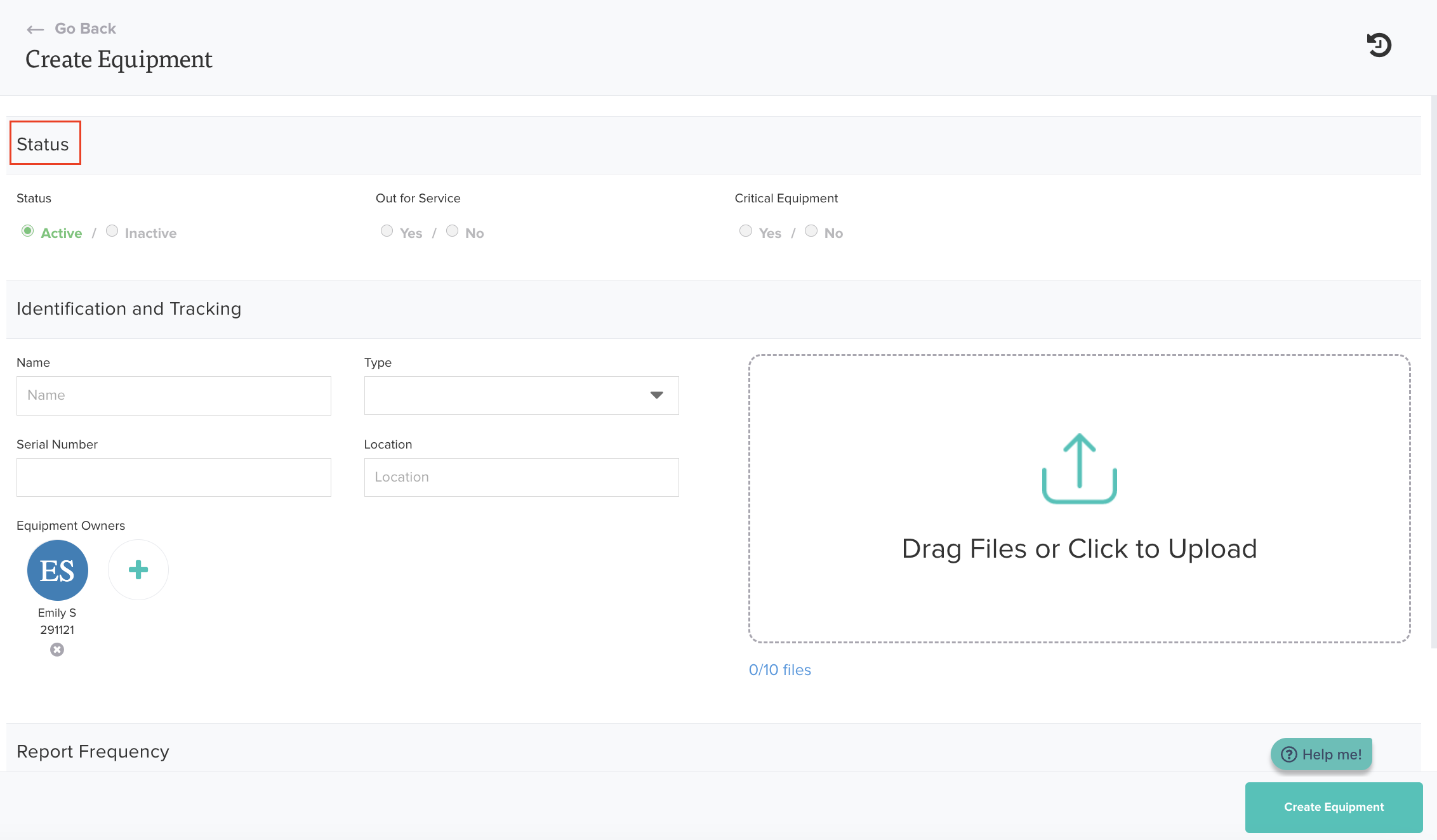
Task: Click the ES owner avatar
Action: 57,570
